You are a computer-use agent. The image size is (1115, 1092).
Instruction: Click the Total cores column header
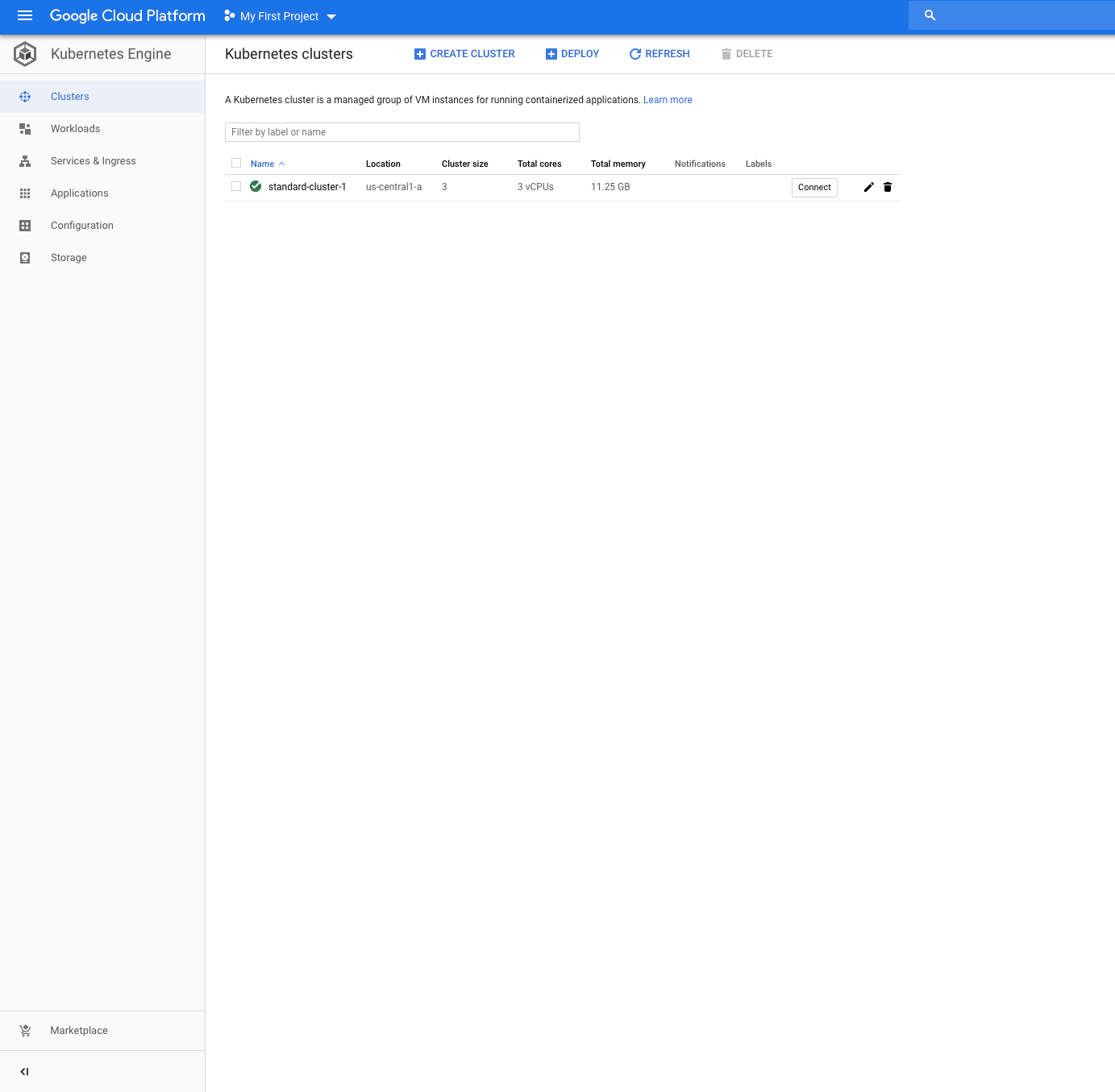[x=539, y=164]
